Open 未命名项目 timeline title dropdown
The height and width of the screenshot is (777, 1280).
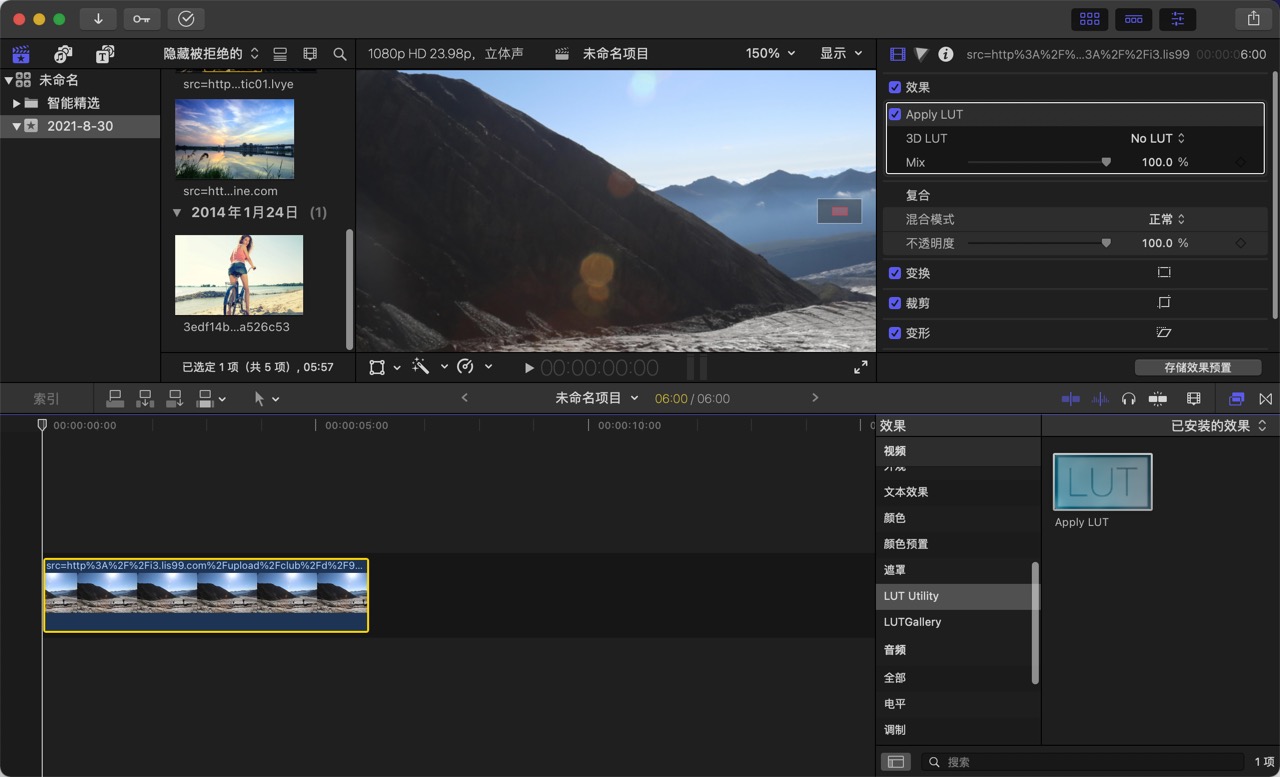pyautogui.click(x=597, y=398)
